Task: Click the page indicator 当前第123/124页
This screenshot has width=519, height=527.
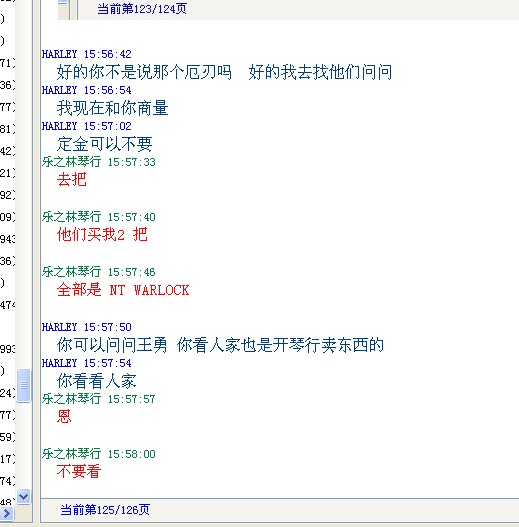Action: 142,8
